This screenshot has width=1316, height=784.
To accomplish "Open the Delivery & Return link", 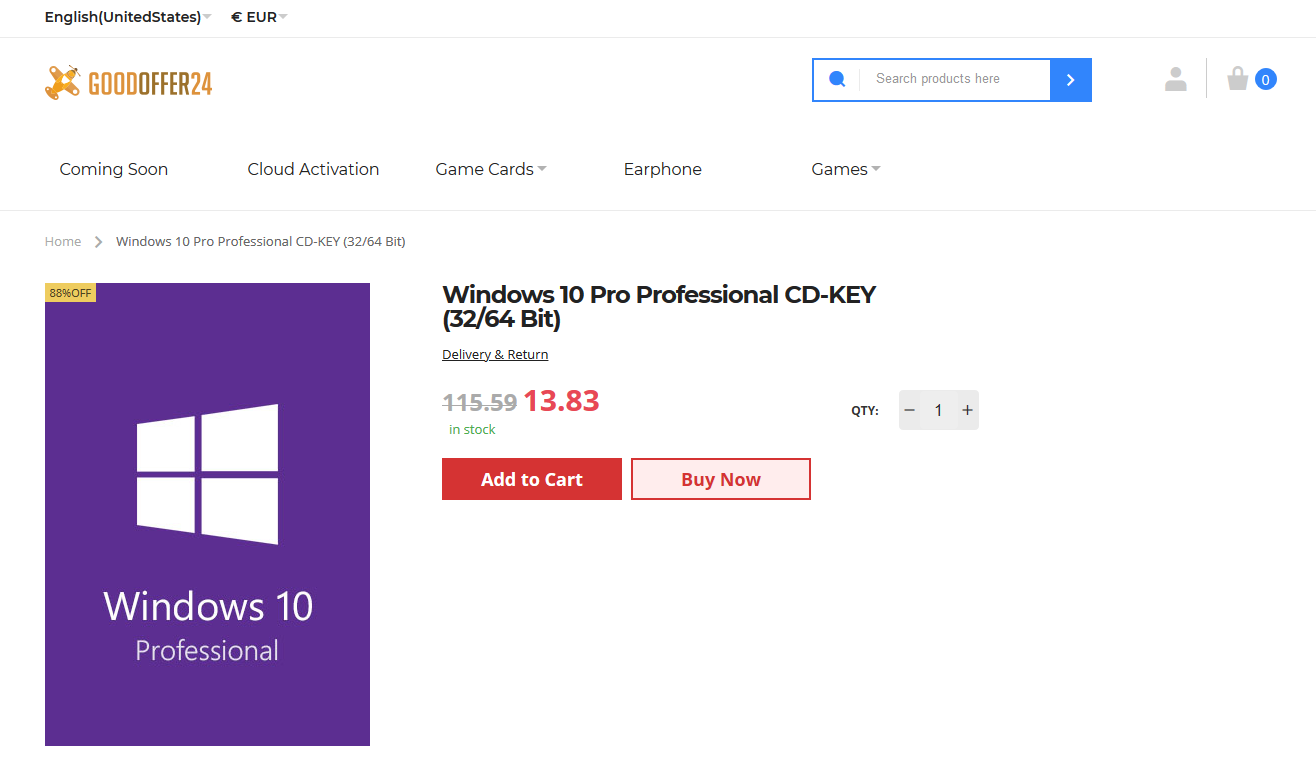I will pyautogui.click(x=495, y=354).
